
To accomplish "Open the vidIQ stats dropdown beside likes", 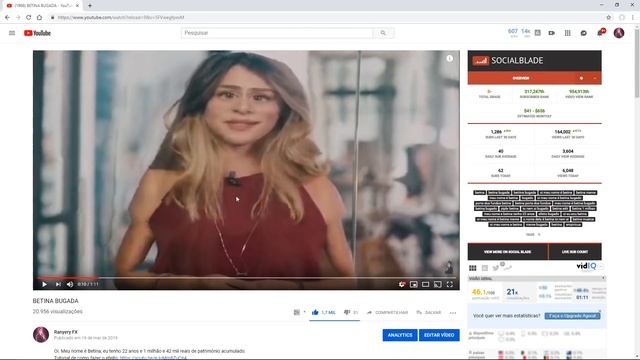I will [299, 312].
